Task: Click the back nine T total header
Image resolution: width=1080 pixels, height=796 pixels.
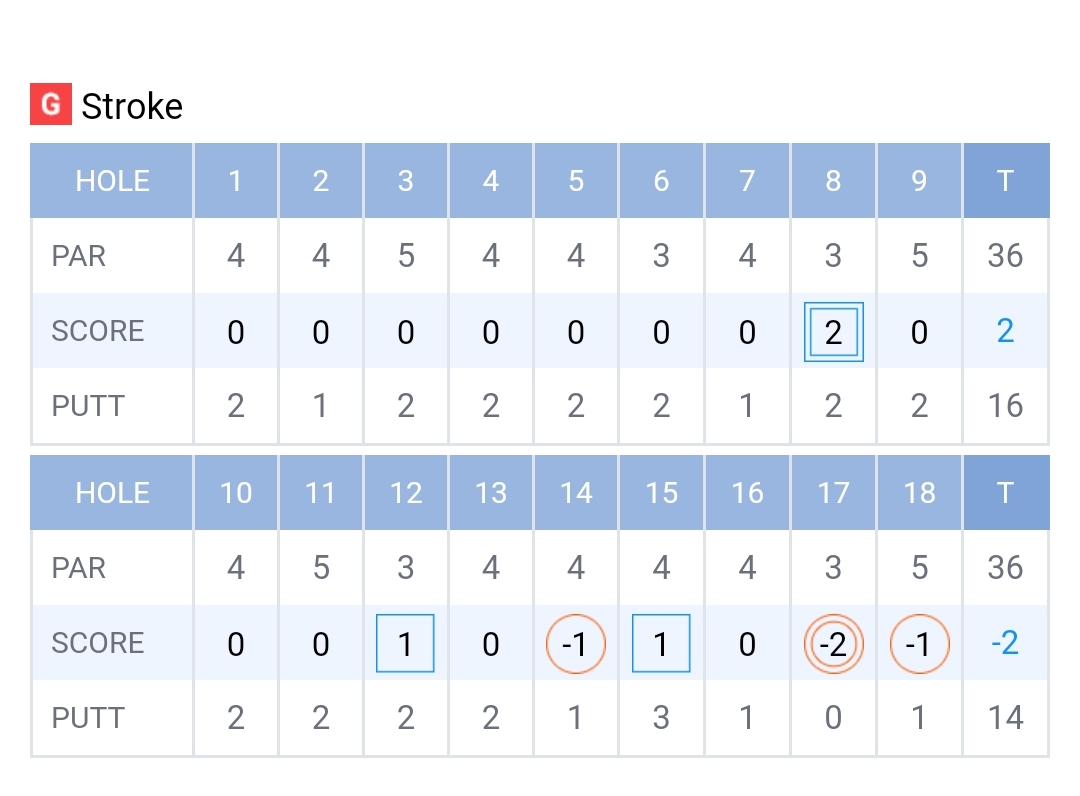Action: tap(1005, 493)
